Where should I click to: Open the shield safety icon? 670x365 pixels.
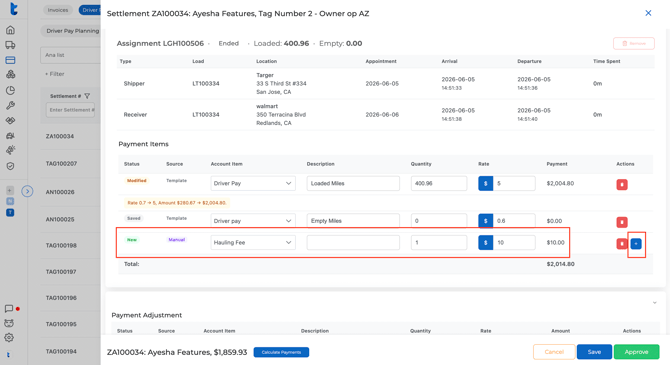10,166
